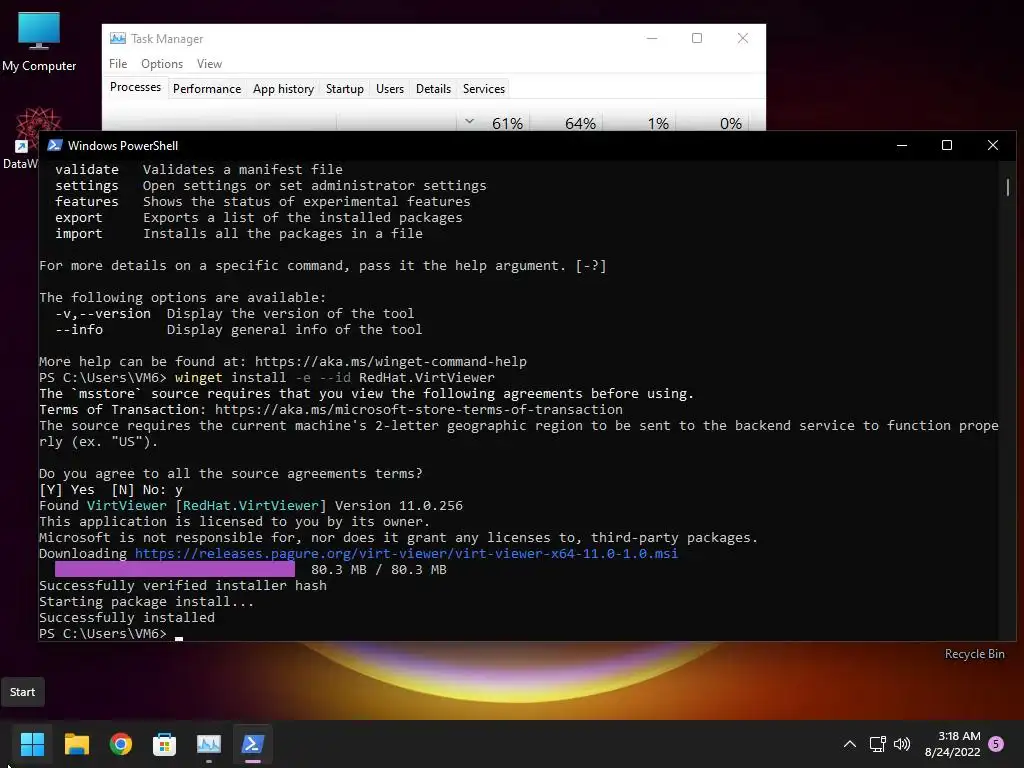Select the Recycle Bin desktop label

click(x=974, y=654)
